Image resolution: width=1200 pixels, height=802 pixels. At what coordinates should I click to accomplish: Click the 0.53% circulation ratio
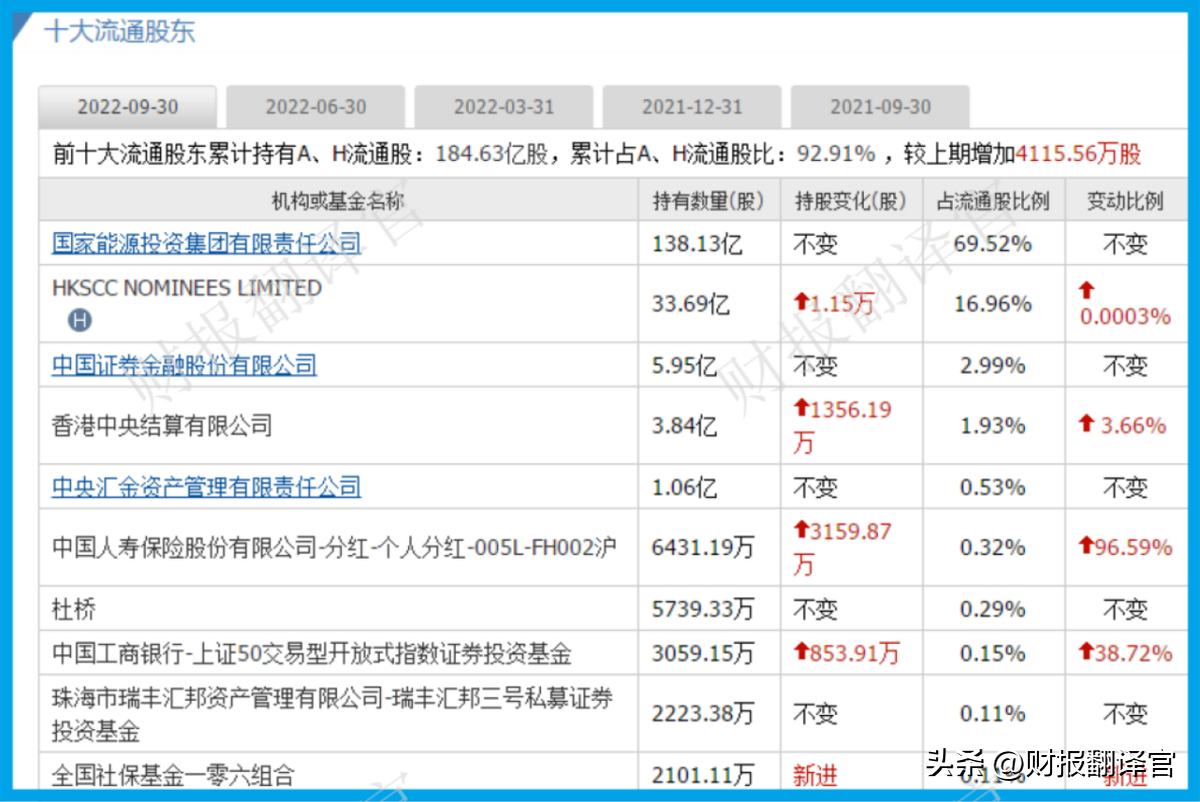point(993,487)
